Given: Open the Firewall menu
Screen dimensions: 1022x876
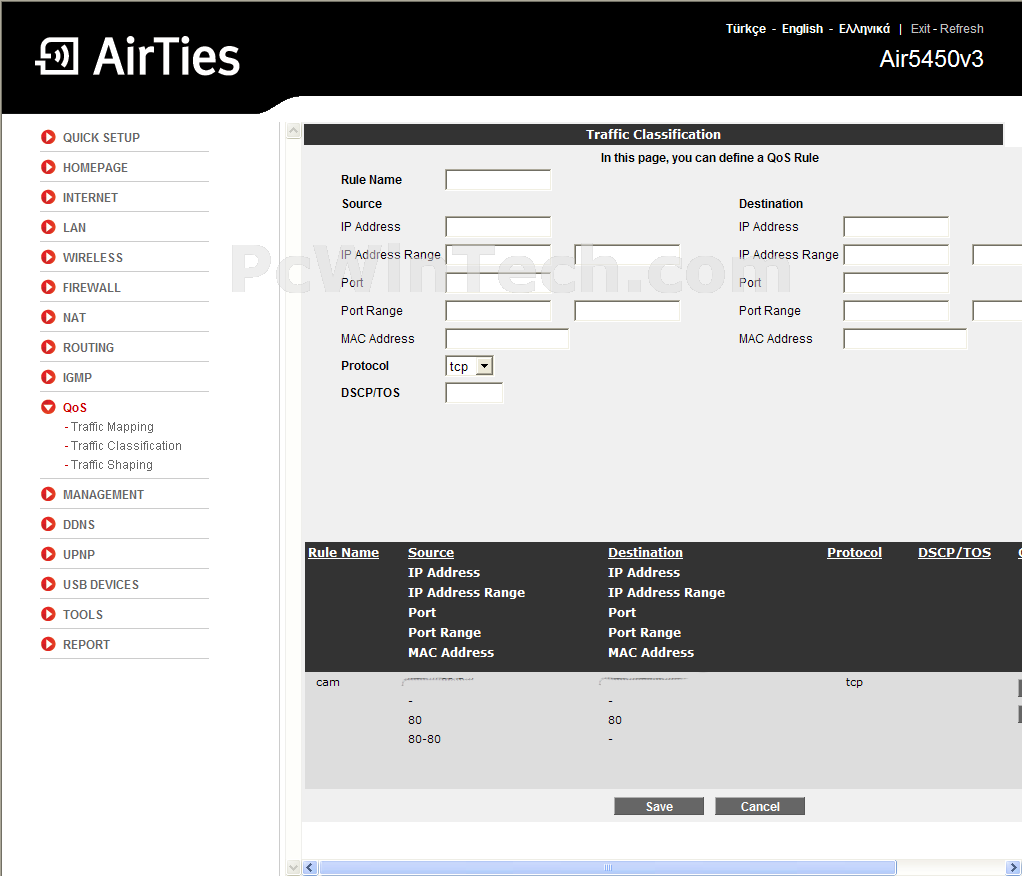Looking at the screenshot, I should click(91, 287).
